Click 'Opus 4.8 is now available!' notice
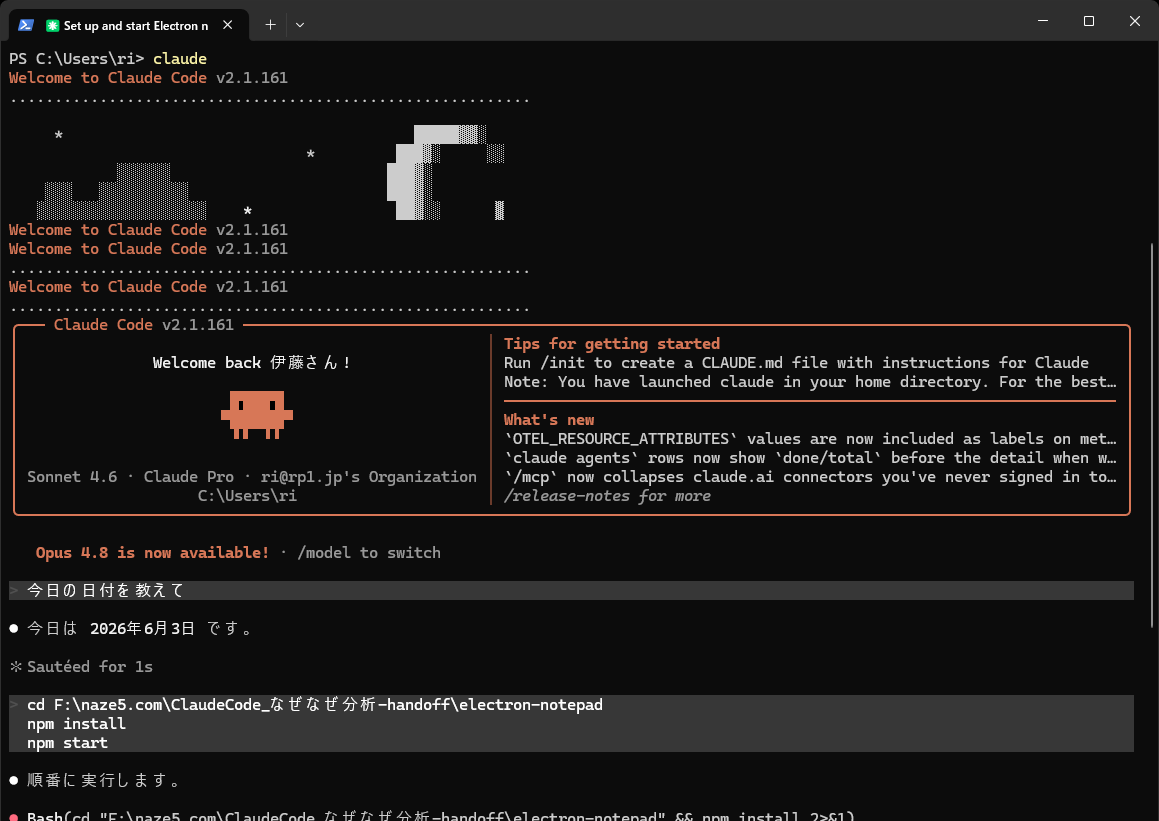This screenshot has width=1159, height=821. 152,553
